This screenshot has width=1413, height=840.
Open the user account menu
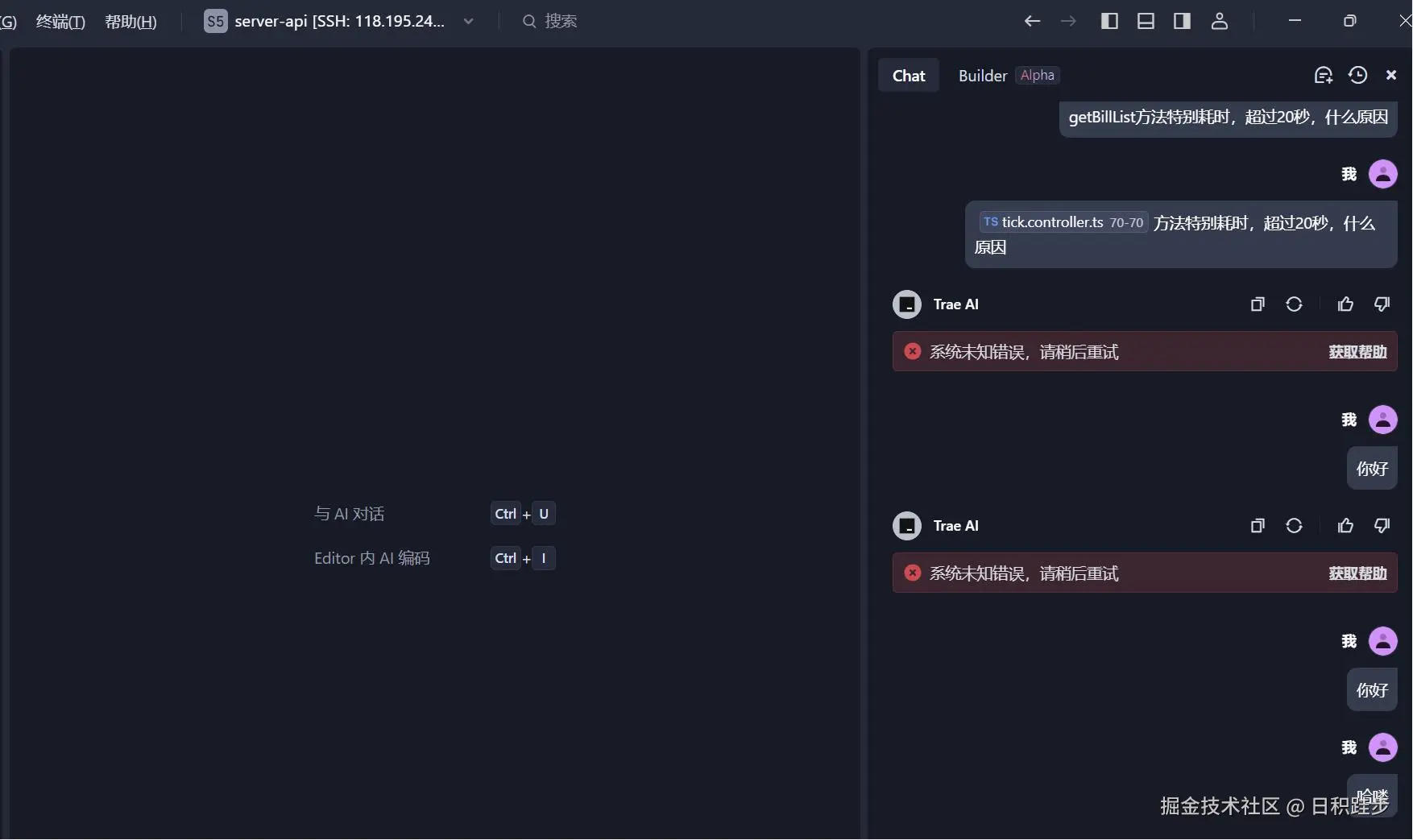(1220, 21)
